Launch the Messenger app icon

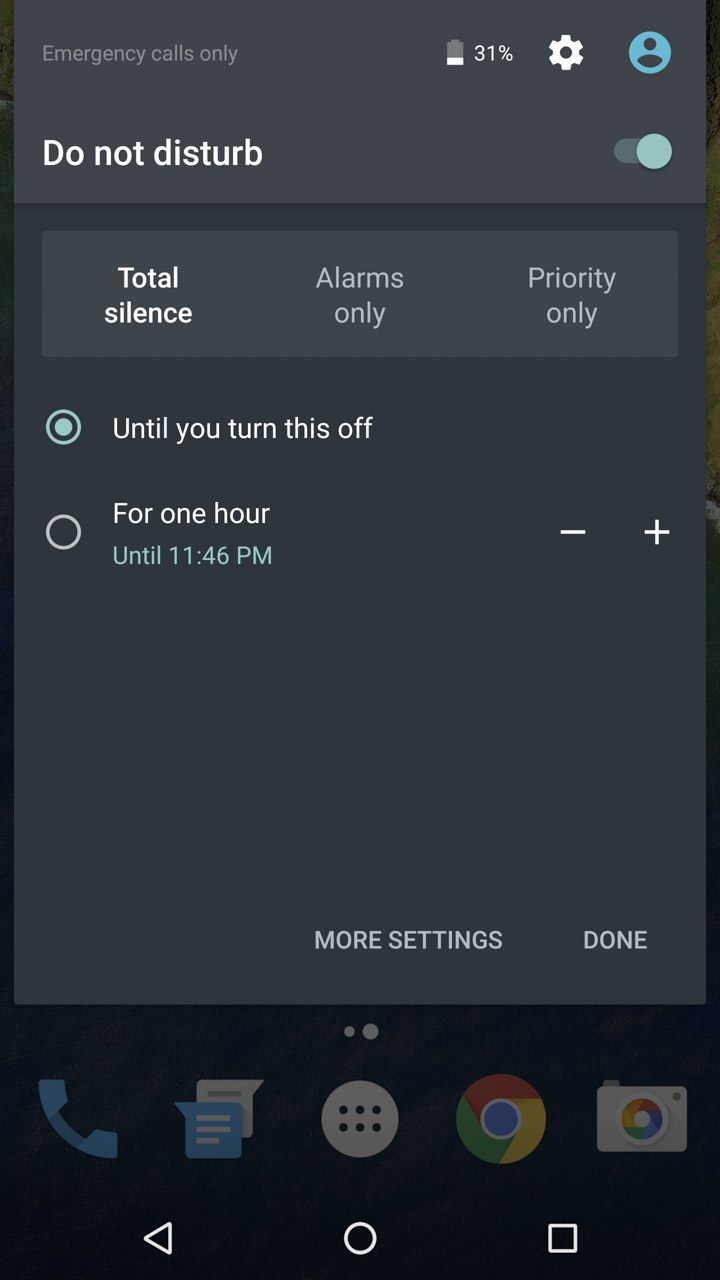(218, 1119)
